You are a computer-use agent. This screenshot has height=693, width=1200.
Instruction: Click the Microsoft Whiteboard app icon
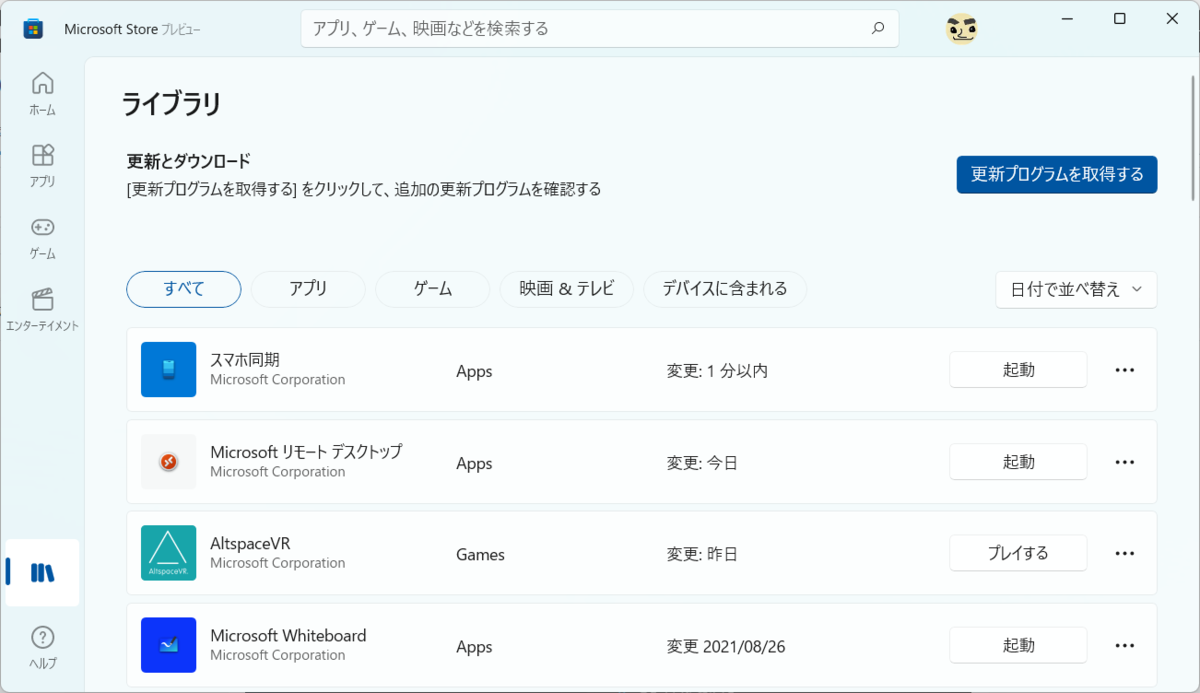(168, 645)
